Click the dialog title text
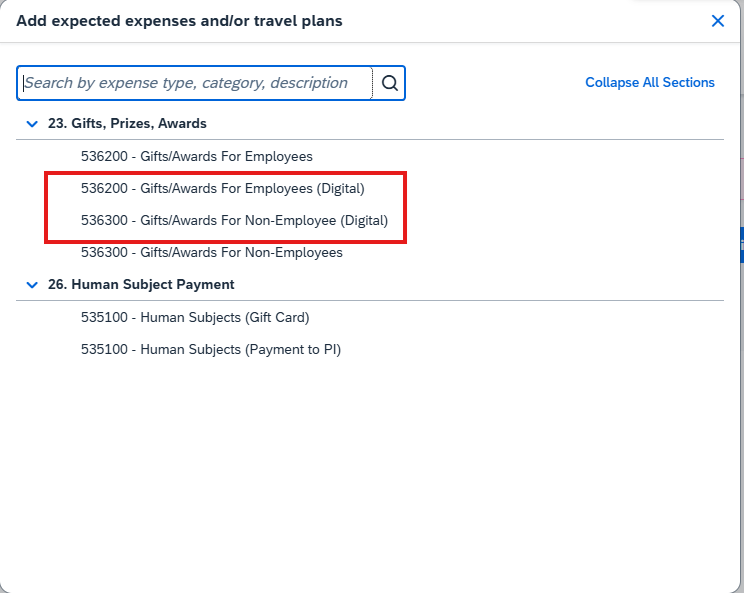 tap(179, 21)
